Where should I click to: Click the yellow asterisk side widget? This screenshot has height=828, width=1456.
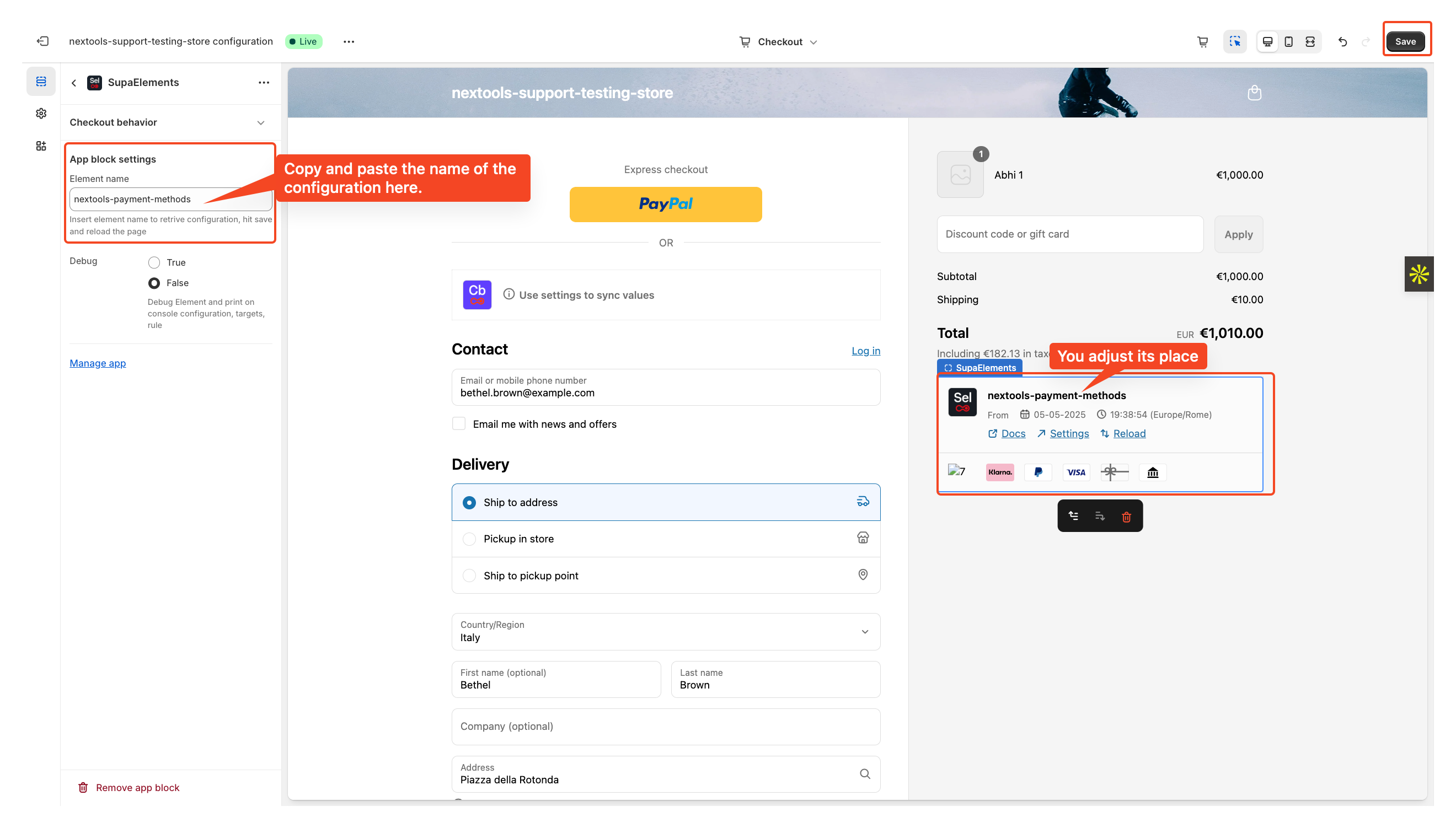(1418, 274)
